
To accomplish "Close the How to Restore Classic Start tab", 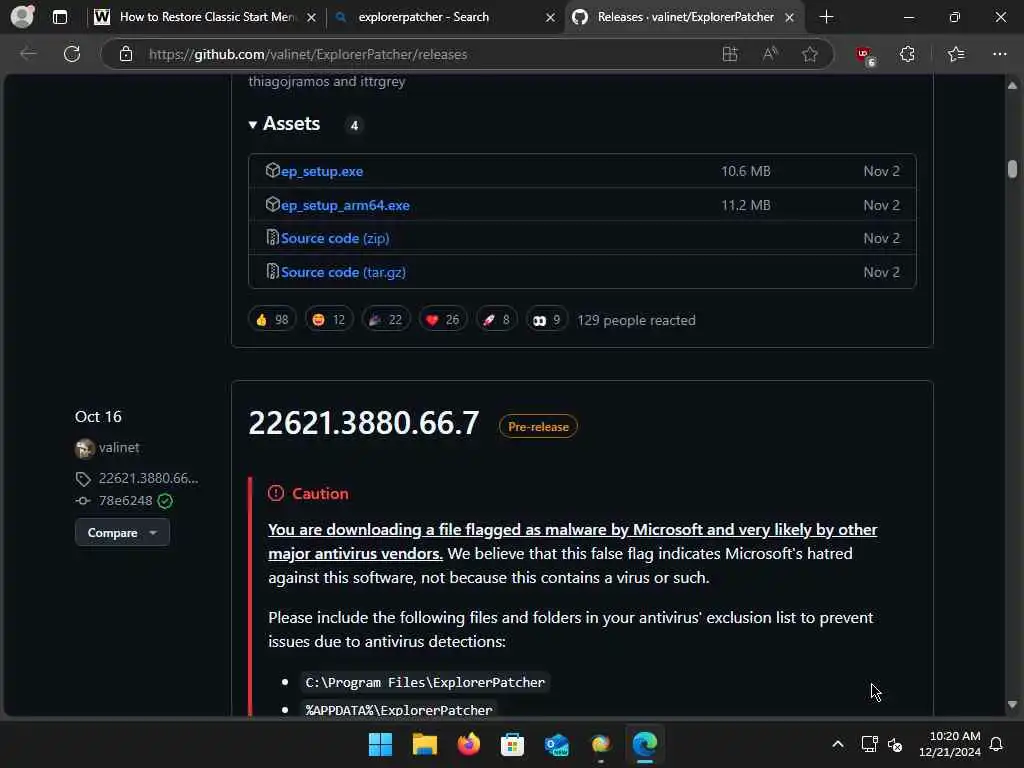I will pyautogui.click(x=312, y=18).
